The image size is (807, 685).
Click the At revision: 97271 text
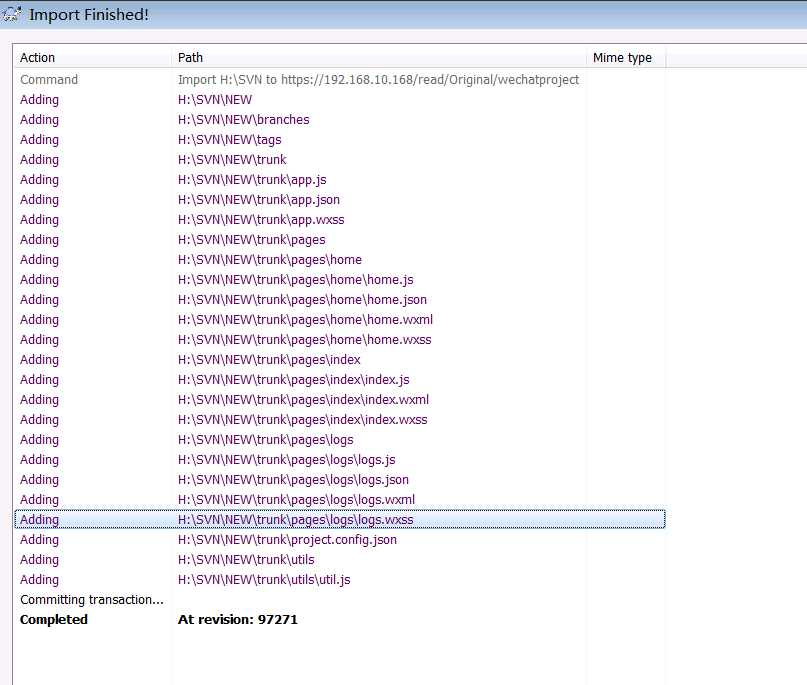click(x=238, y=620)
